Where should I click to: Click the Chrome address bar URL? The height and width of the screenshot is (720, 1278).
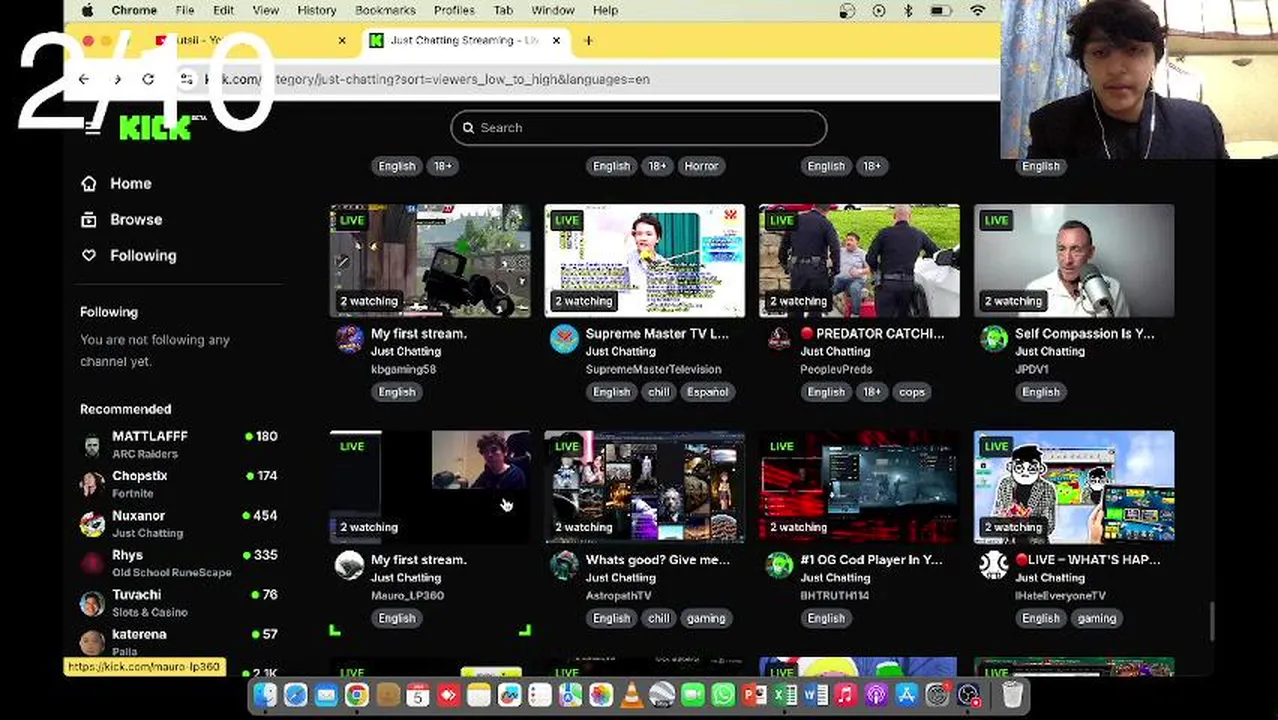tap(427, 79)
